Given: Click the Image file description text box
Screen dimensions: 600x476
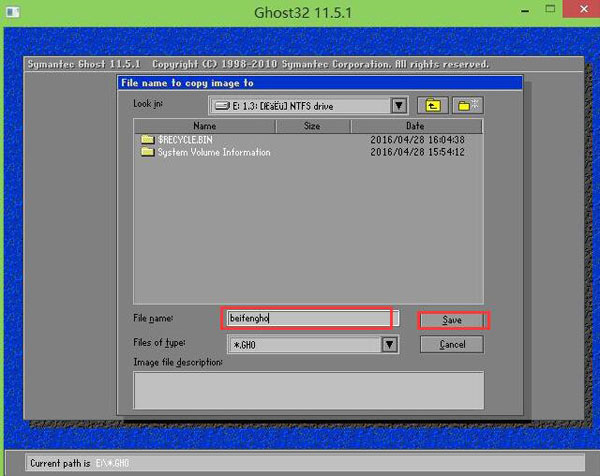Looking at the screenshot, I should coord(308,390).
